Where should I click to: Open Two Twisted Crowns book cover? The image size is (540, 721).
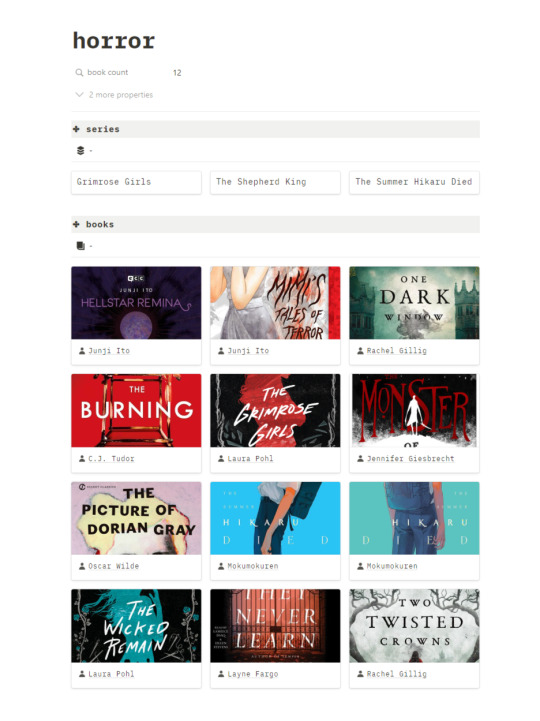coord(414,626)
